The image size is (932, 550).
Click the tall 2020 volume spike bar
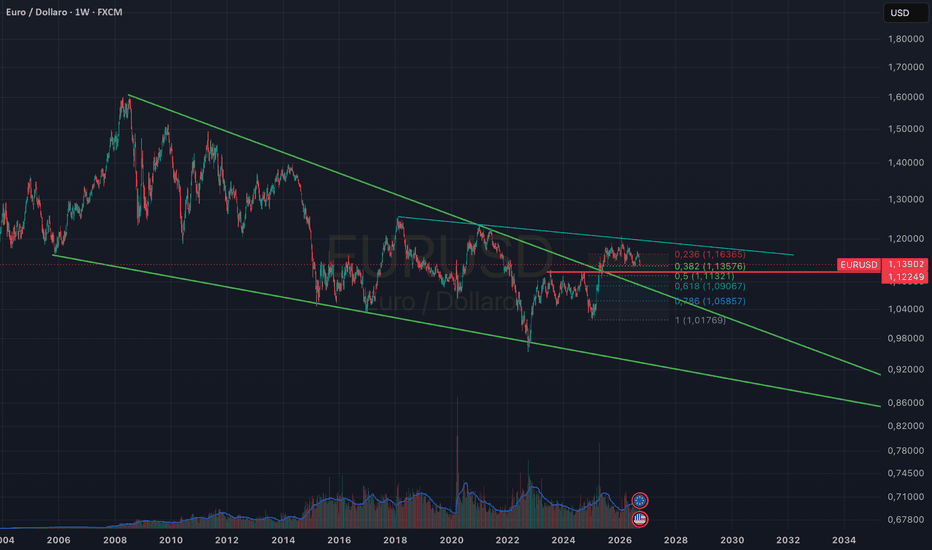(457, 462)
